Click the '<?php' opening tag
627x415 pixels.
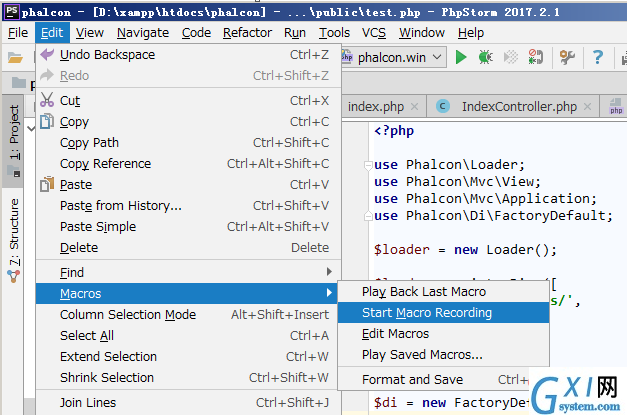tap(394, 131)
